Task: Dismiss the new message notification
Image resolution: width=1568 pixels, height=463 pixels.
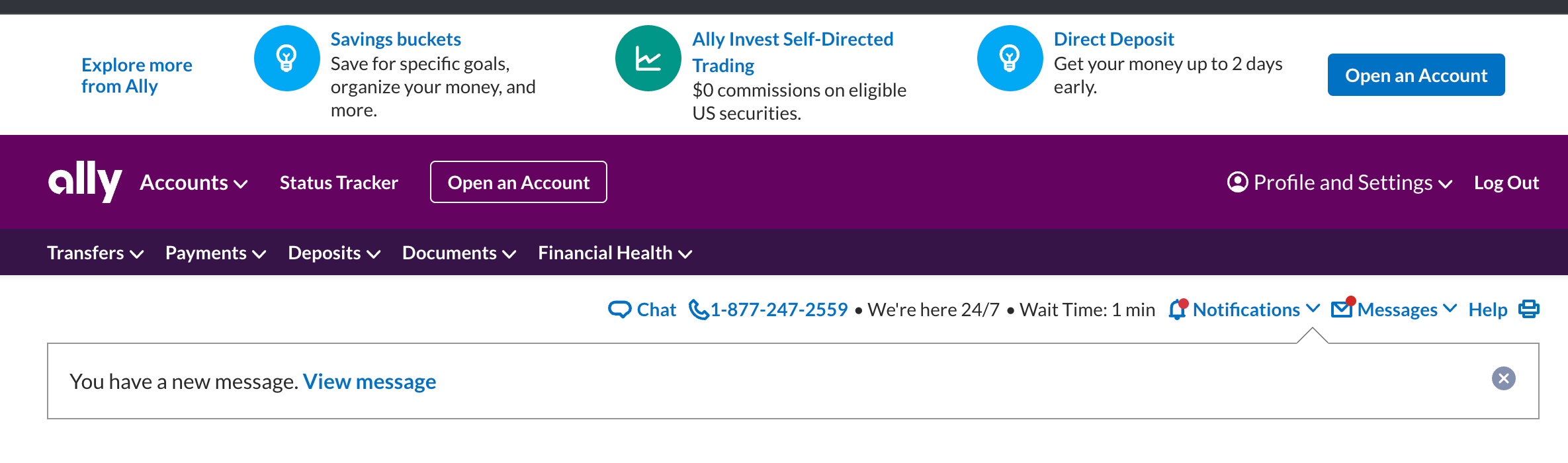Action: point(1504,378)
